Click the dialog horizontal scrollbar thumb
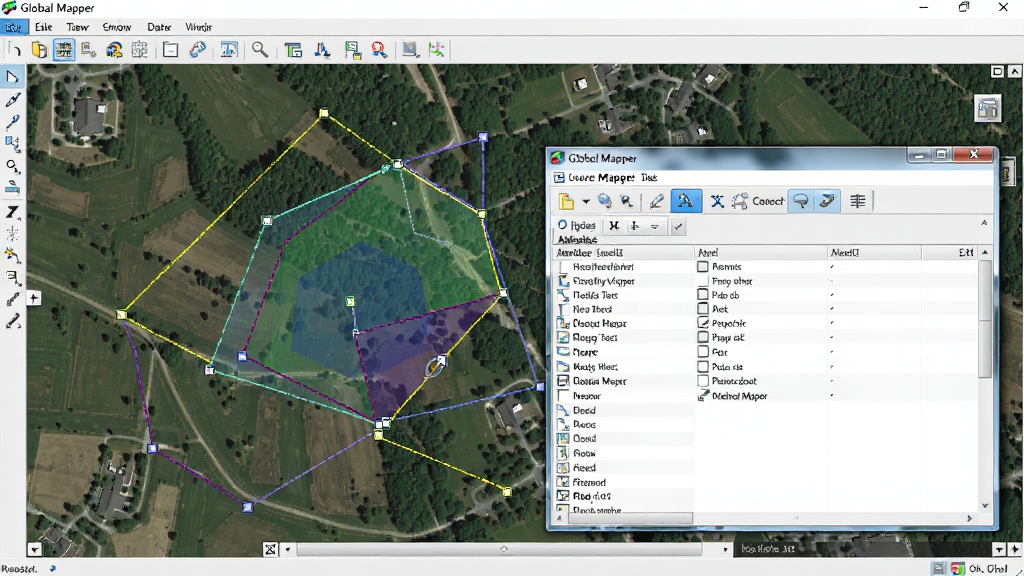The height and width of the screenshot is (576, 1024). pyautogui.click(x=631, y=518)
